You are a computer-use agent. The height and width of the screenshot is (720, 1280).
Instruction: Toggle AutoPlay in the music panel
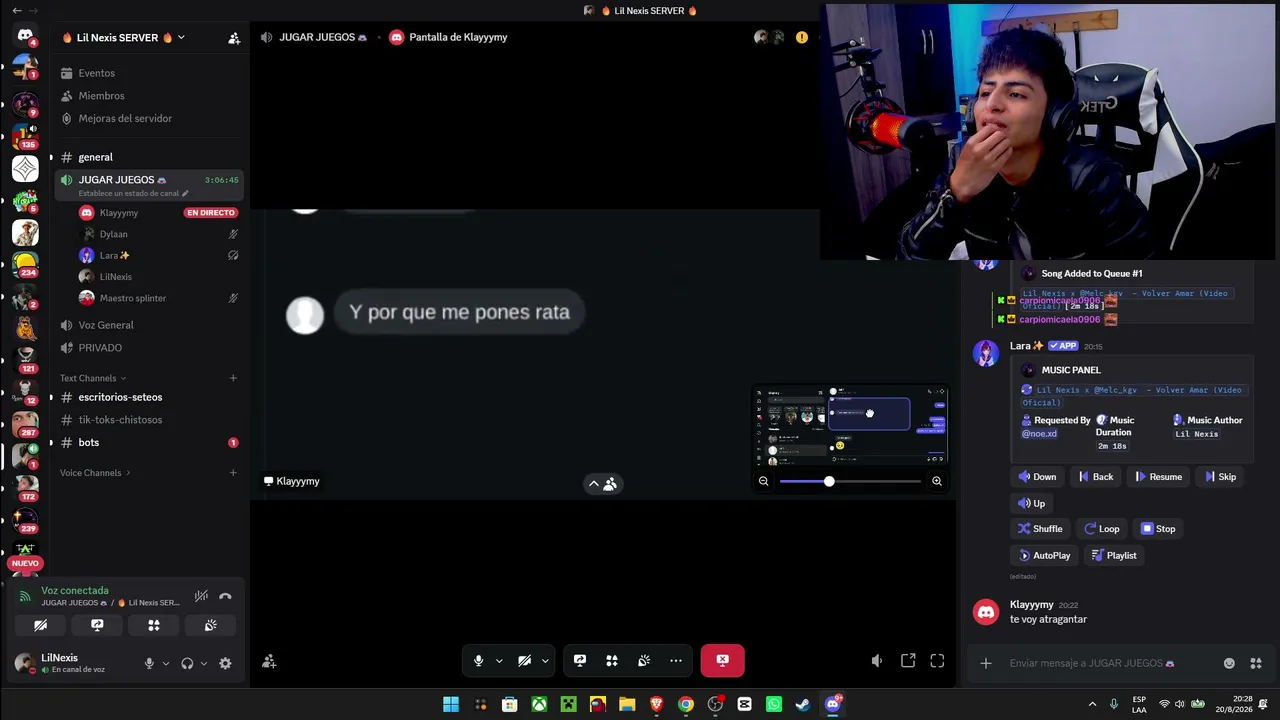pos(1044,555)
